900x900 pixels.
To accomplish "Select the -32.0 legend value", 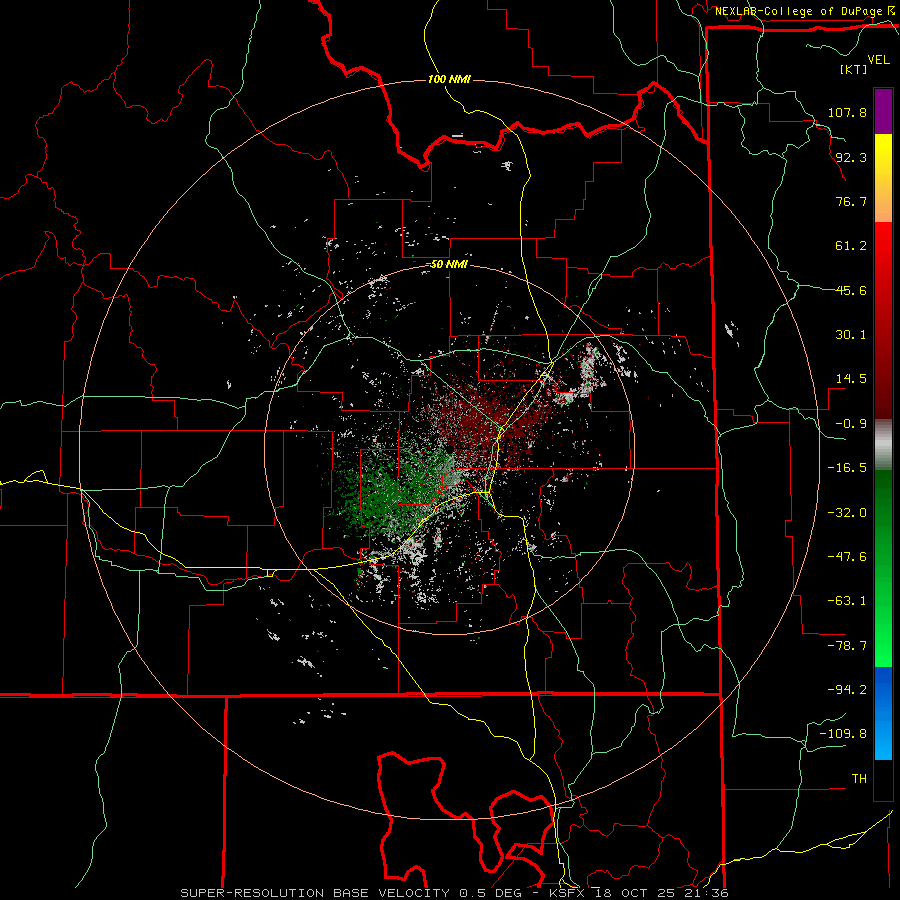I will (x=847, y=513).
